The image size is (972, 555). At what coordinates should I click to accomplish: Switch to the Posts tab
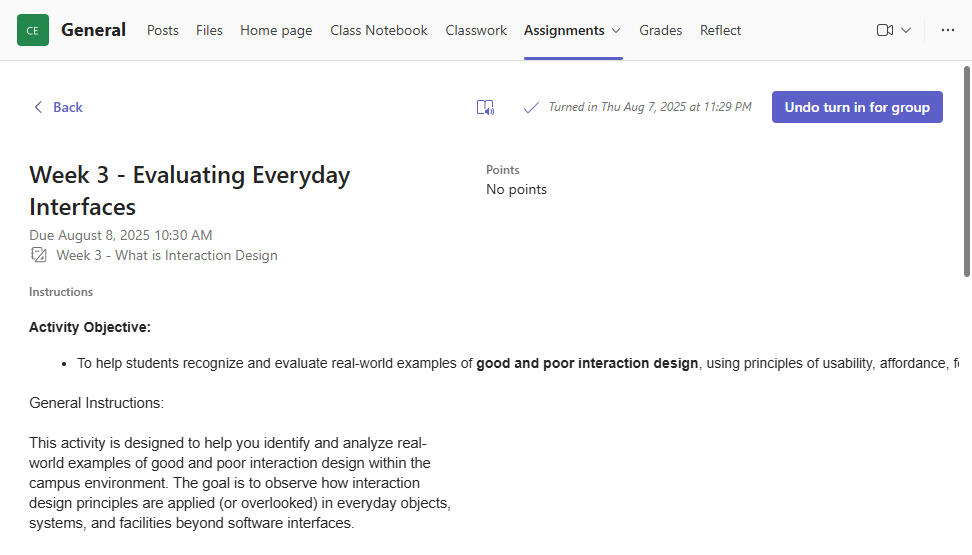pyautogui.click(x=163, y=30)
